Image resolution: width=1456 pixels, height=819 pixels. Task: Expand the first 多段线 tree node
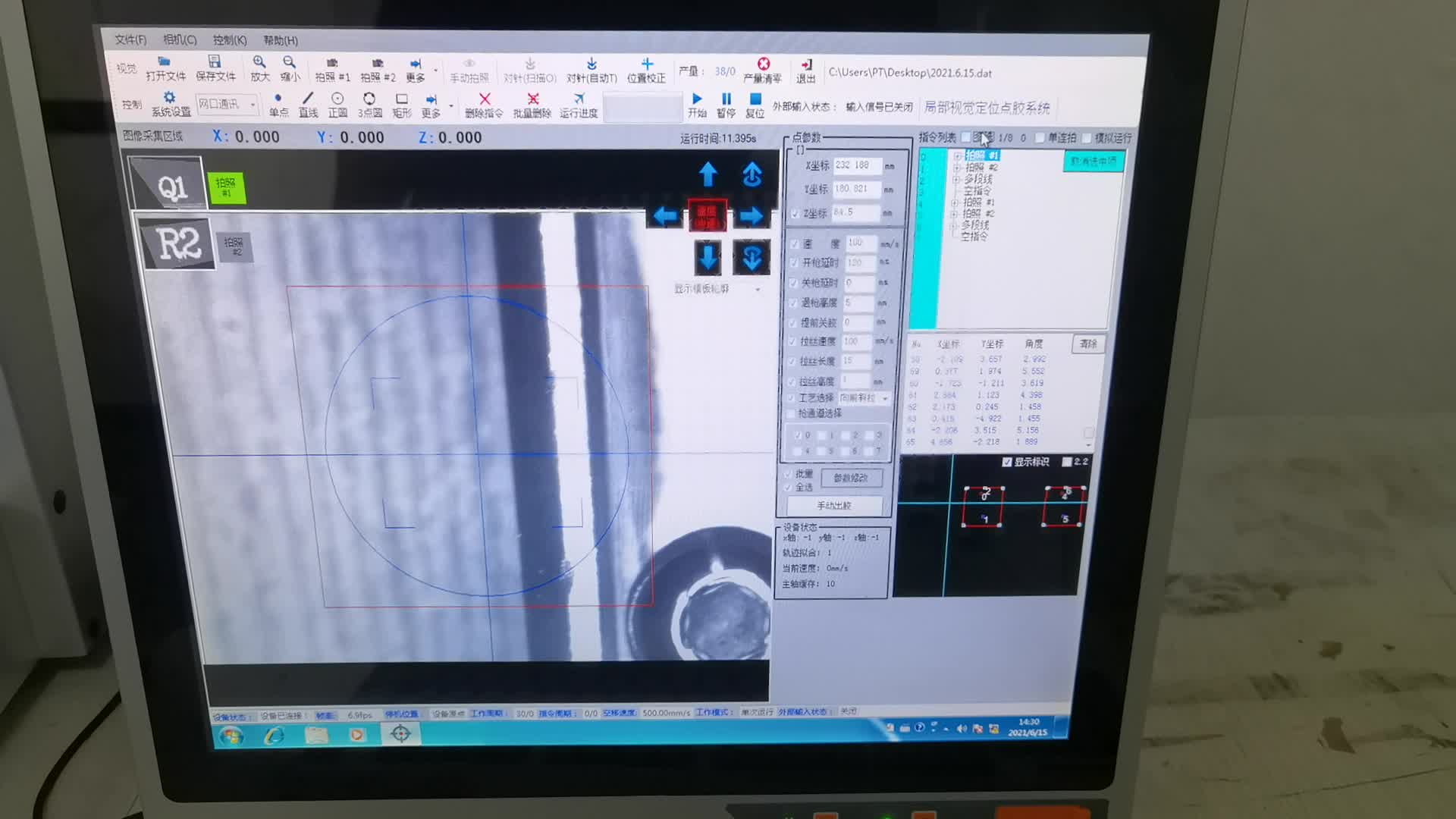point(956,179)
